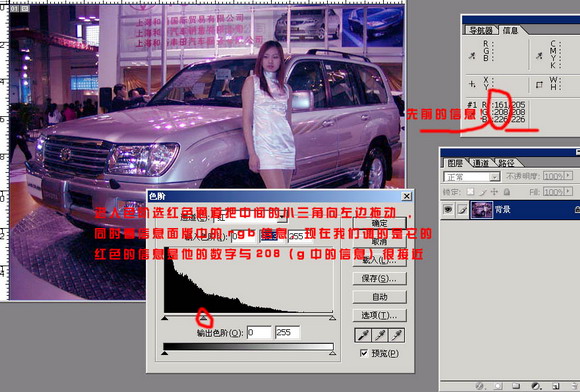Toggle the 预览 preview checkbox
The width and height of the screenshot is (580, 392).
click(364, 353)
